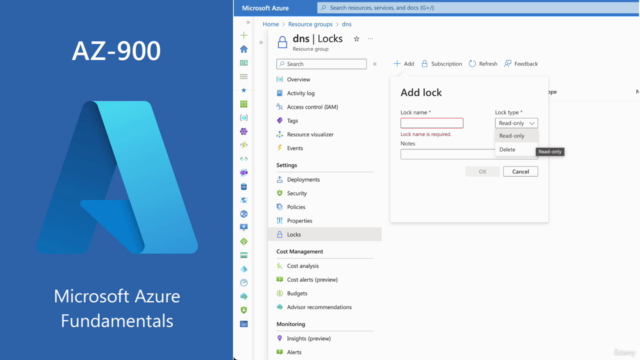Click the Microsoft Azure header title

coord(265,8)
